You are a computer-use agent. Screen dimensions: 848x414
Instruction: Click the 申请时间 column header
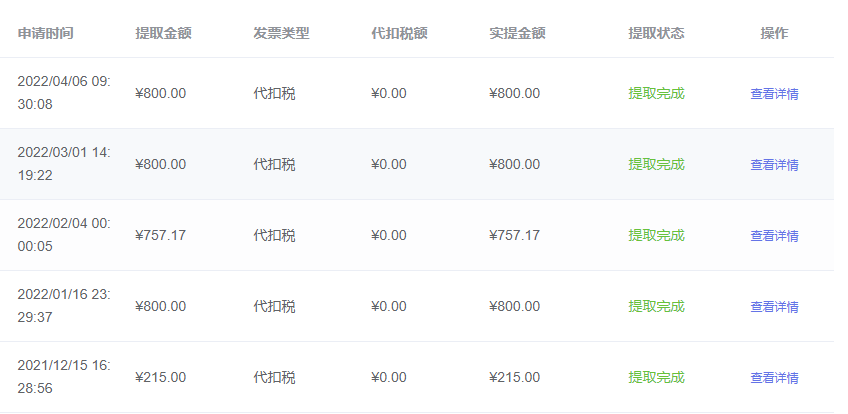click(x=45, y=33)
